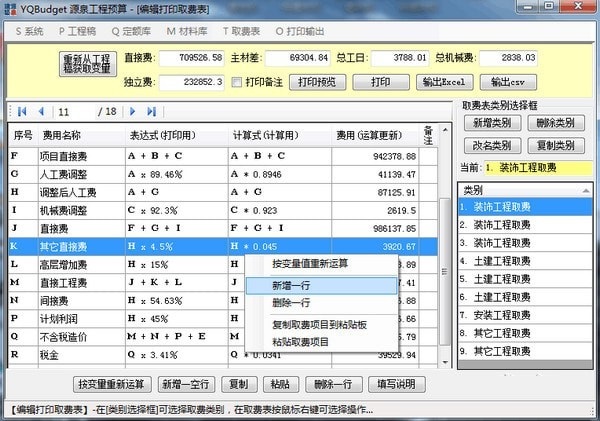Click the 总机械费 input field
Screen dimensions: 600x421
pyautogui.click(x=508, y=58)
